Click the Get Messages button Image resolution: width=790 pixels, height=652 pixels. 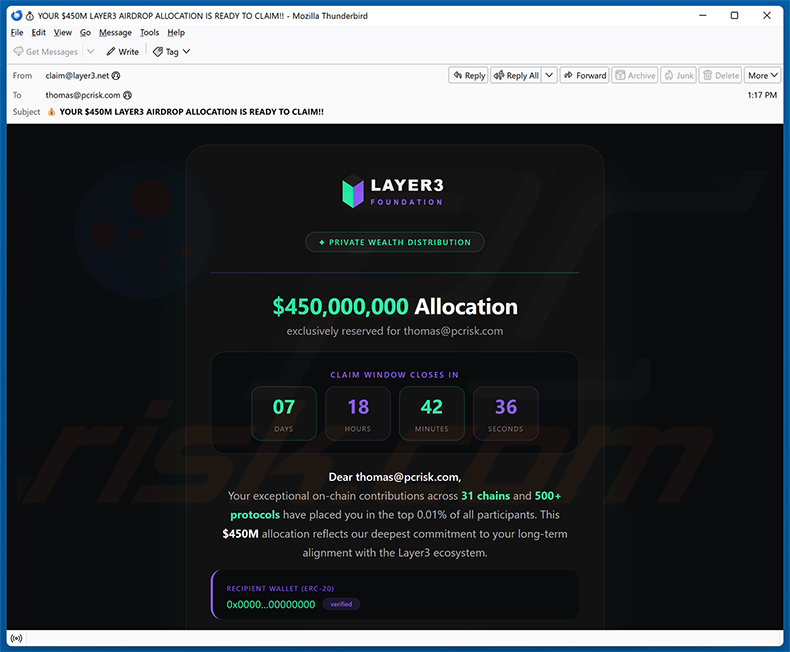[45, 51]
